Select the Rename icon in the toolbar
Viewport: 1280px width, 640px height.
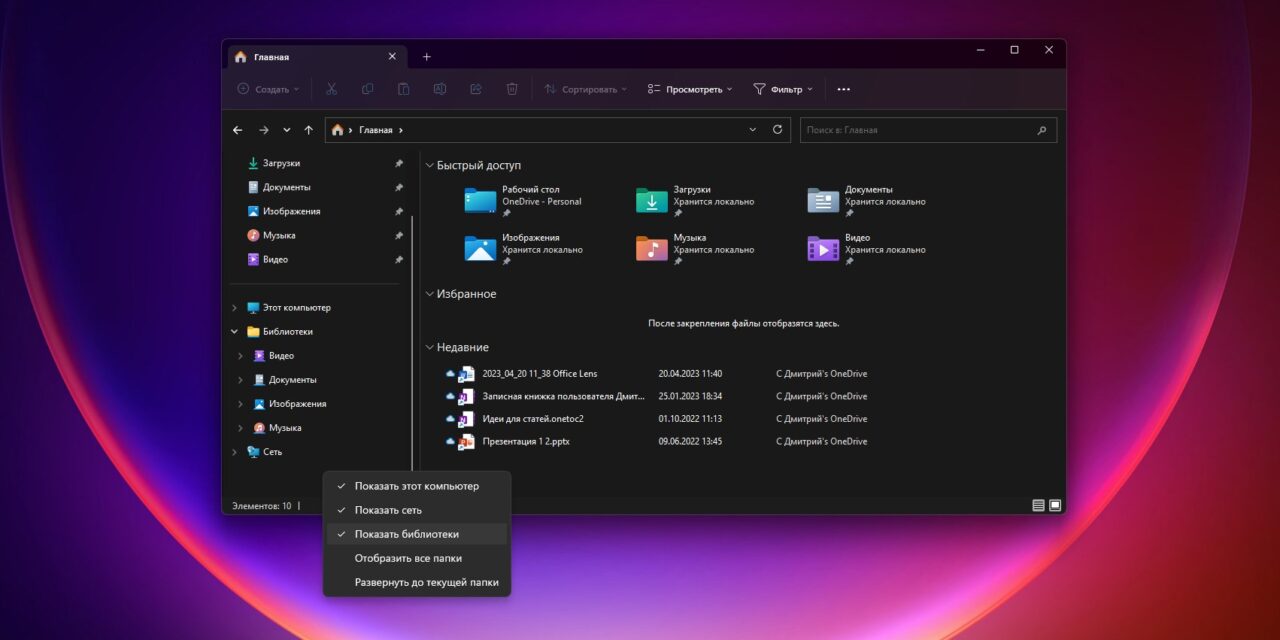tap(439, 89)
